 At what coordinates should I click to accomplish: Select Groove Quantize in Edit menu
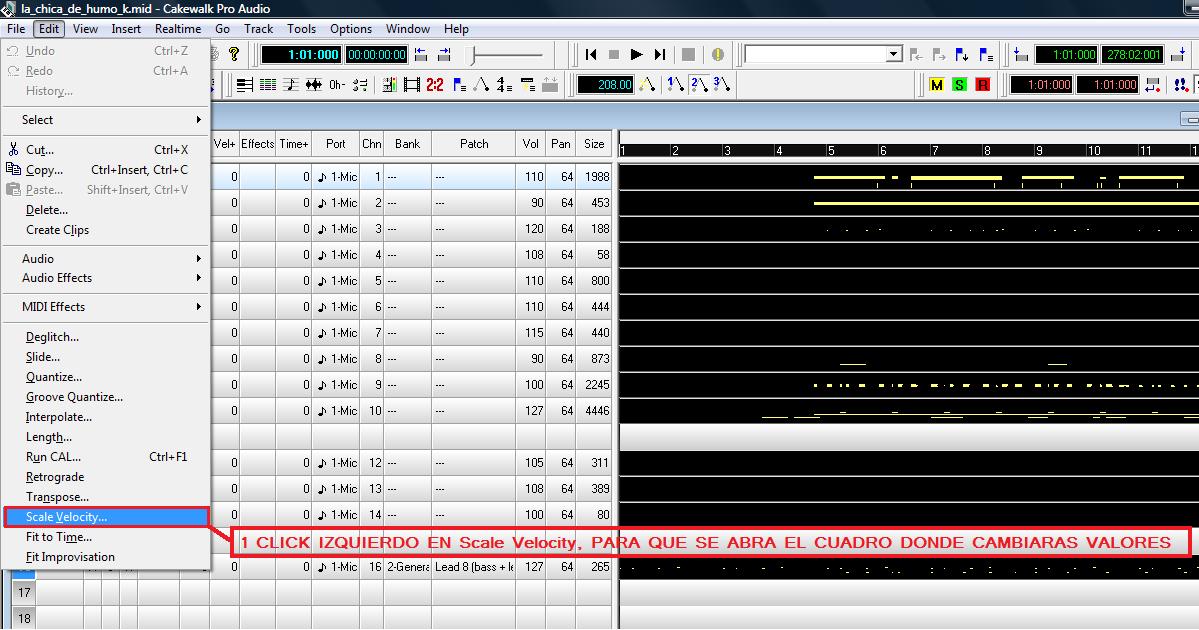pyautogui.click(x=106, y=397)
